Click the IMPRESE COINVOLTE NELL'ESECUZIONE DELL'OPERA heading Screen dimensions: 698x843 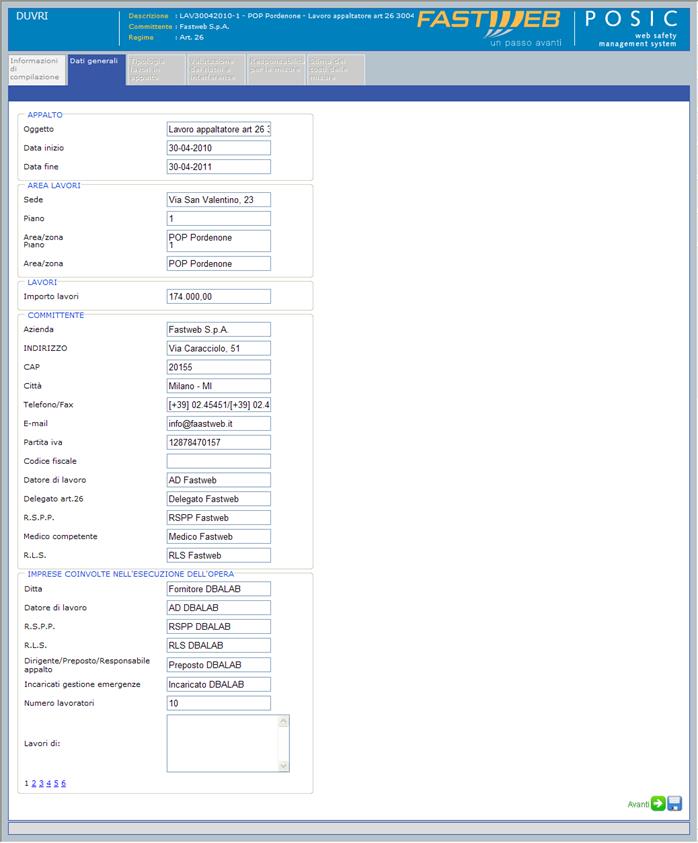[131, 574]
